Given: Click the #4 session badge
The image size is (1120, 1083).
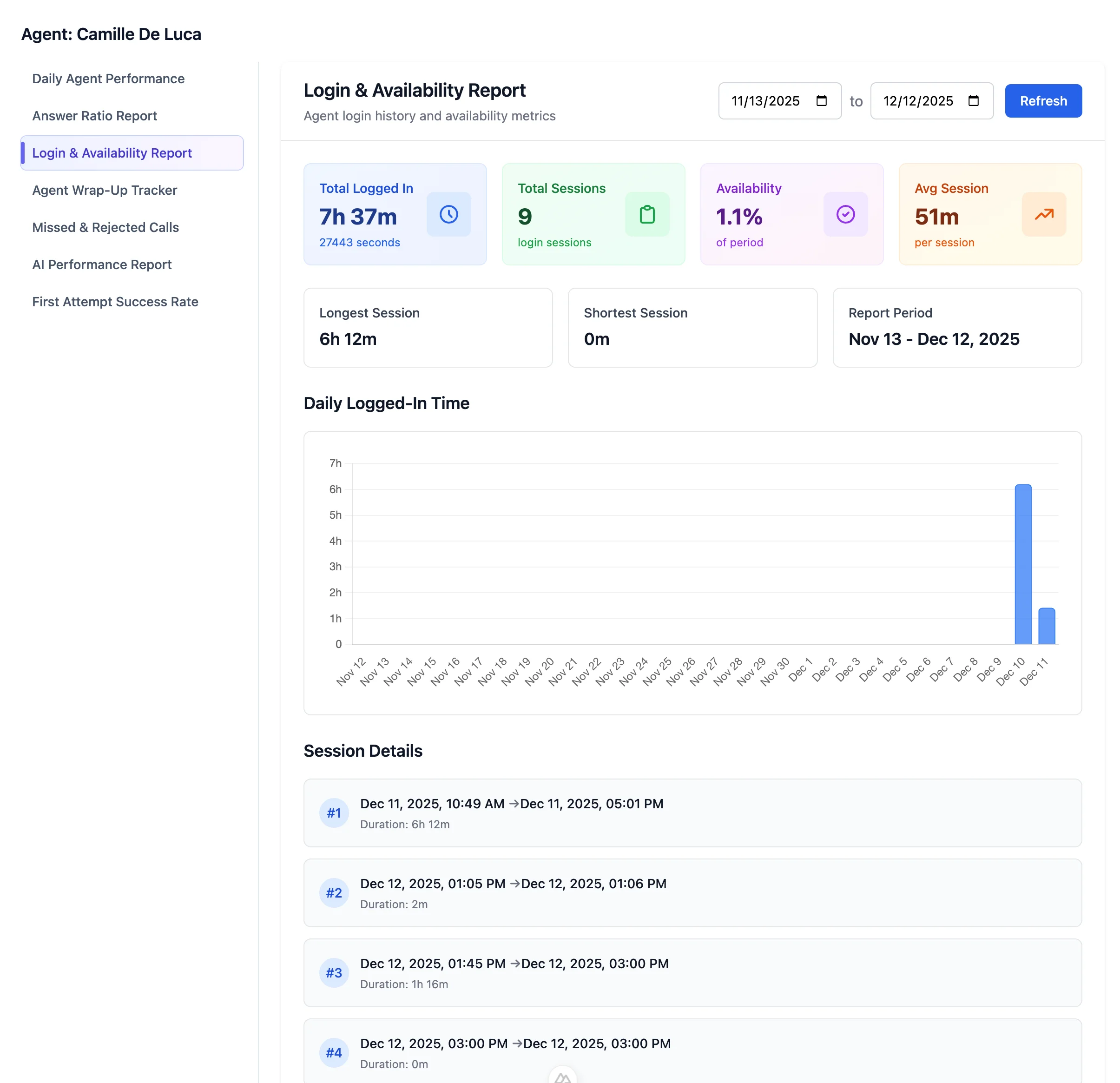Looking at the screenshot, I should (x=334, y=1052).
